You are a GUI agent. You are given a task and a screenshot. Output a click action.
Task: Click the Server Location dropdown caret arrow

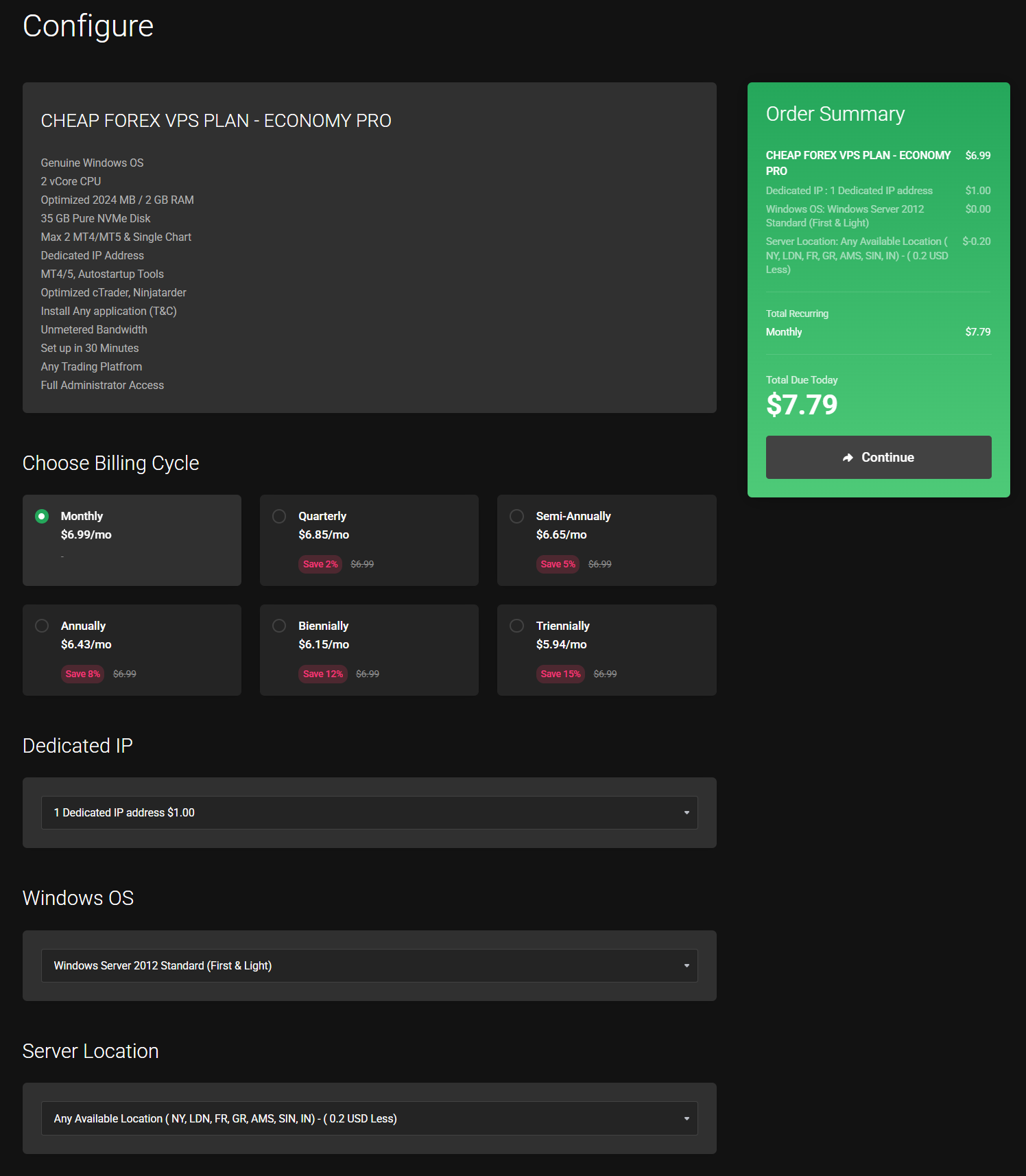coord(687,1119)
